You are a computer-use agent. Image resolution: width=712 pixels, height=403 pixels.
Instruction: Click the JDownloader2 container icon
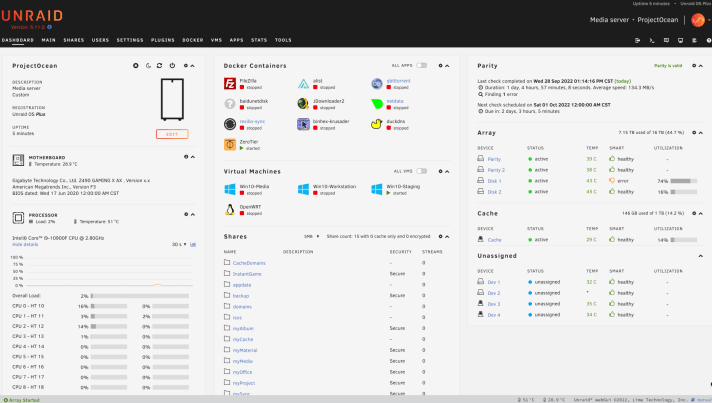tap(303, 103)
